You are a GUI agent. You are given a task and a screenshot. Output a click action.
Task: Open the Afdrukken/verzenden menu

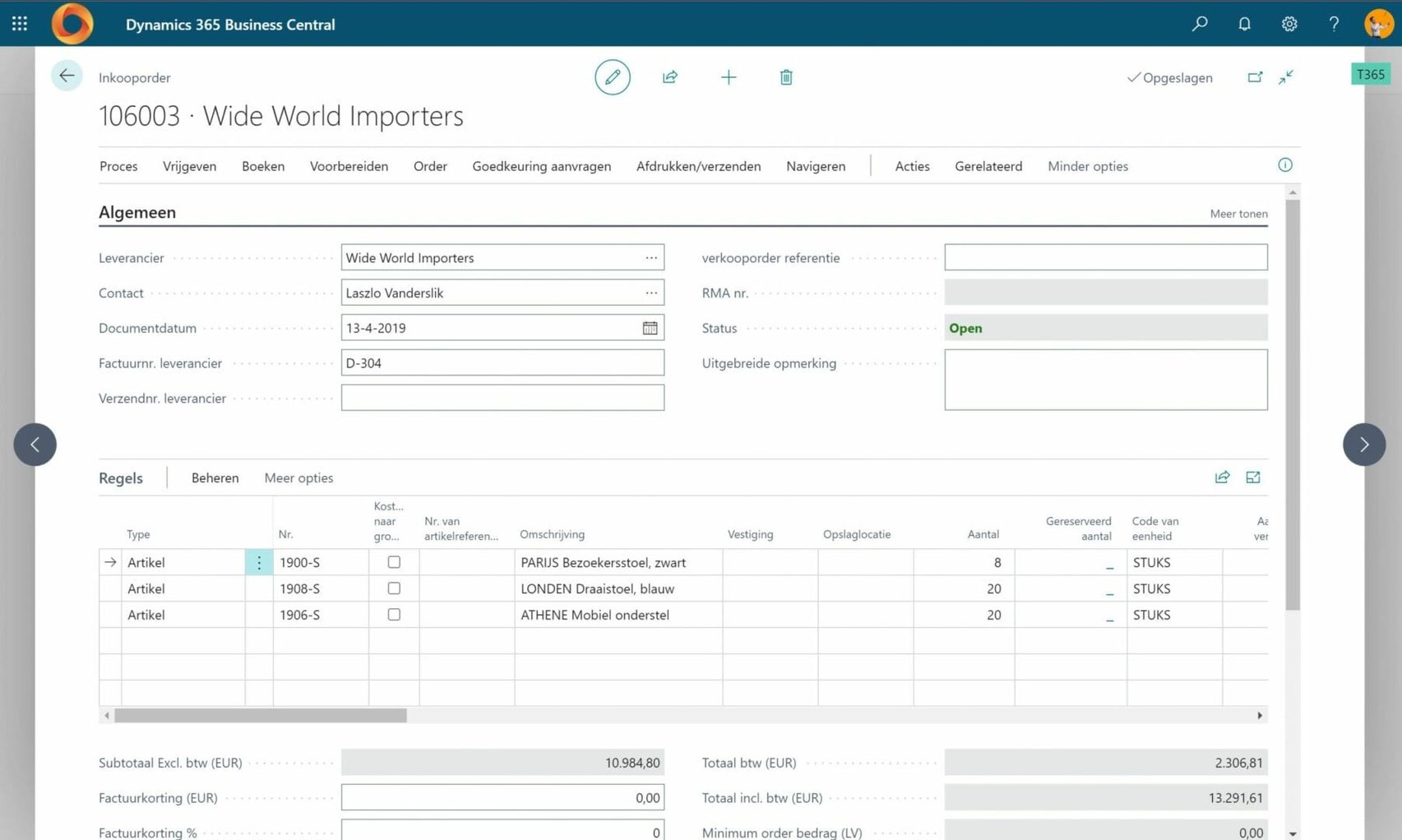click(x=698, y=166)
